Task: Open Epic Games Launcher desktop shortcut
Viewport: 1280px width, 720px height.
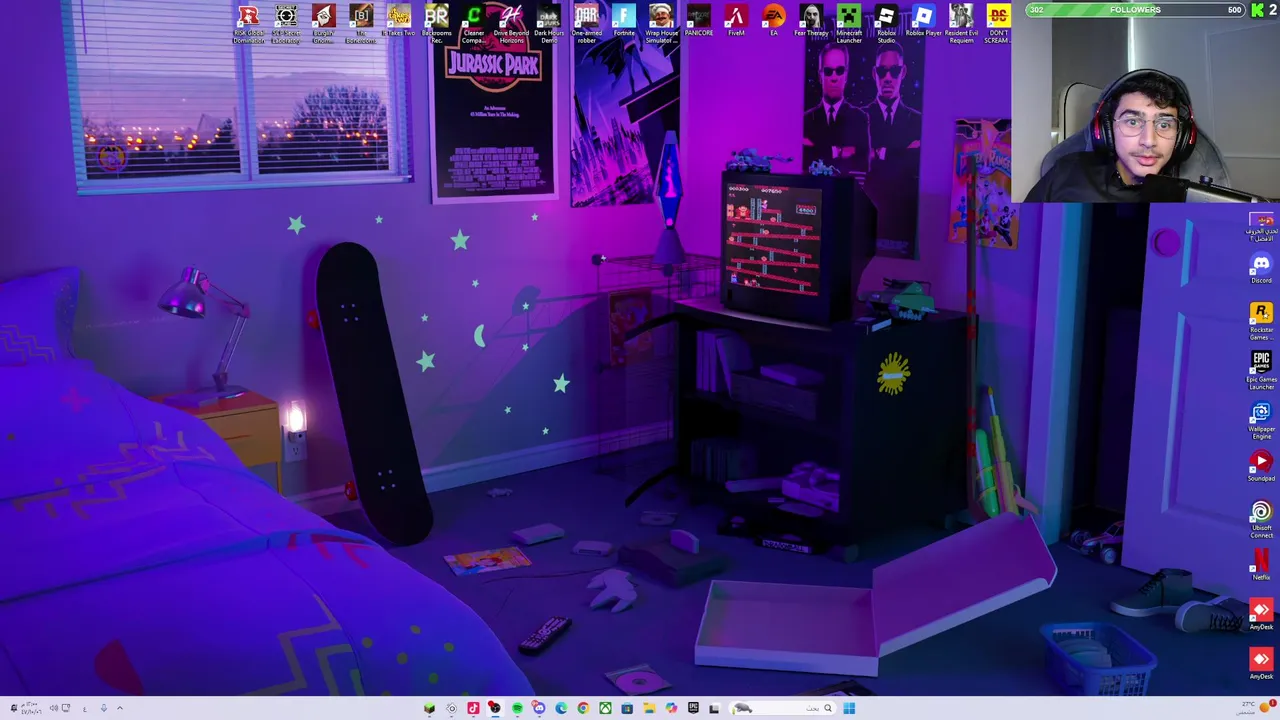Action: pos(1261,370)
